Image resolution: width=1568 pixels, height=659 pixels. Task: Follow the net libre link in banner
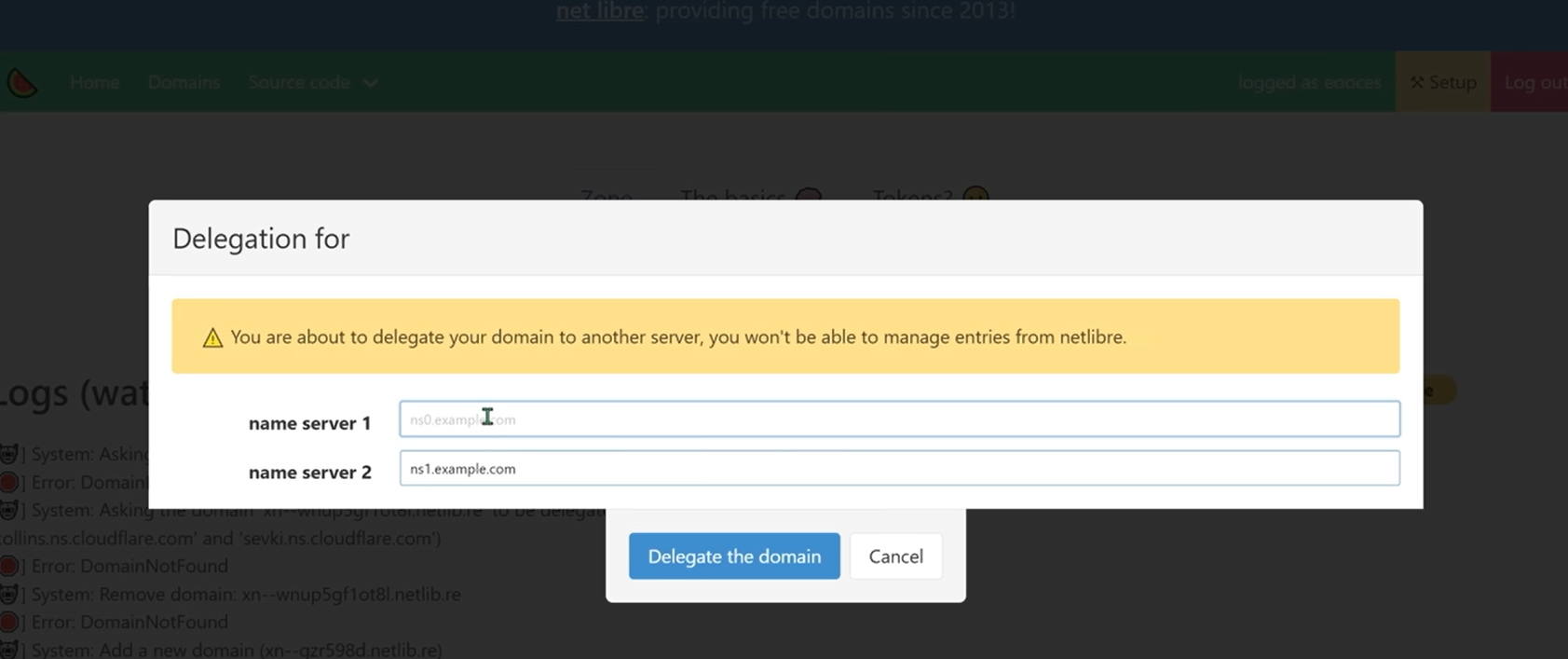599,11
